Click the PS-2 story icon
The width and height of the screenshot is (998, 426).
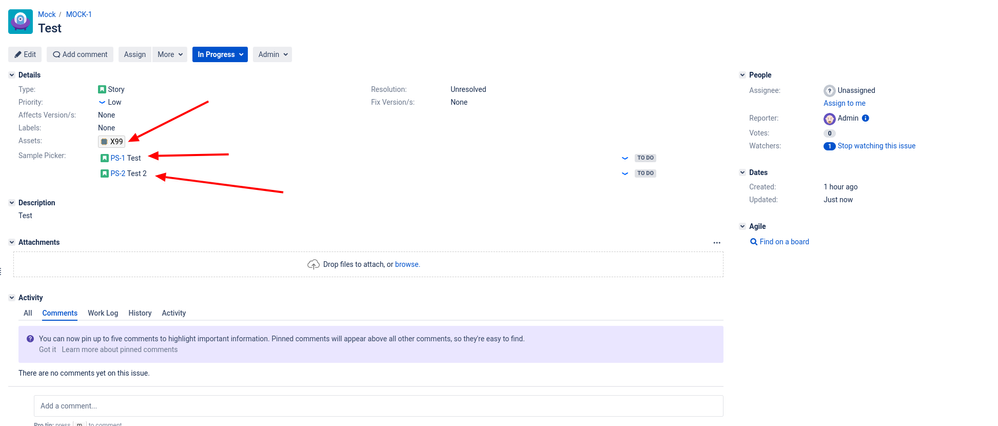[x=104, y=173]
